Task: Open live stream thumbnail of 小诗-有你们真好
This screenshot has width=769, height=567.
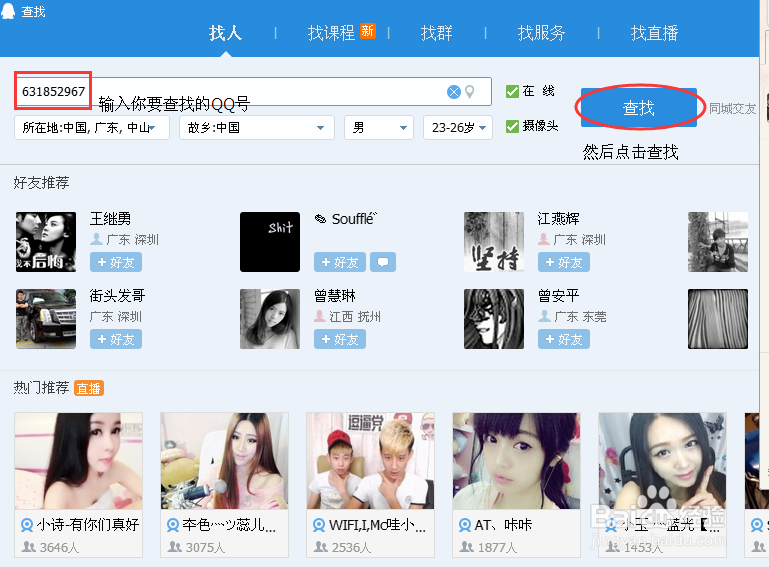Action: [78, 461]
